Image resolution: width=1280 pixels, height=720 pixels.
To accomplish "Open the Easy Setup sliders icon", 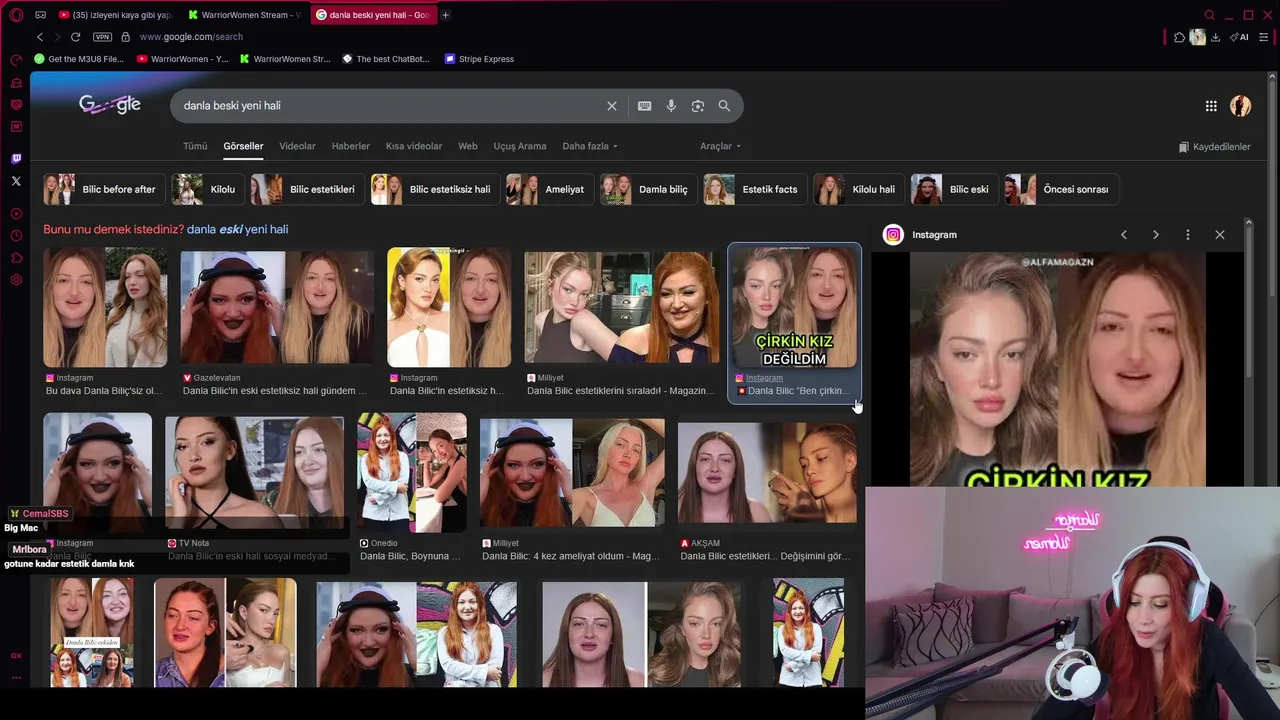I will 1264,37.
